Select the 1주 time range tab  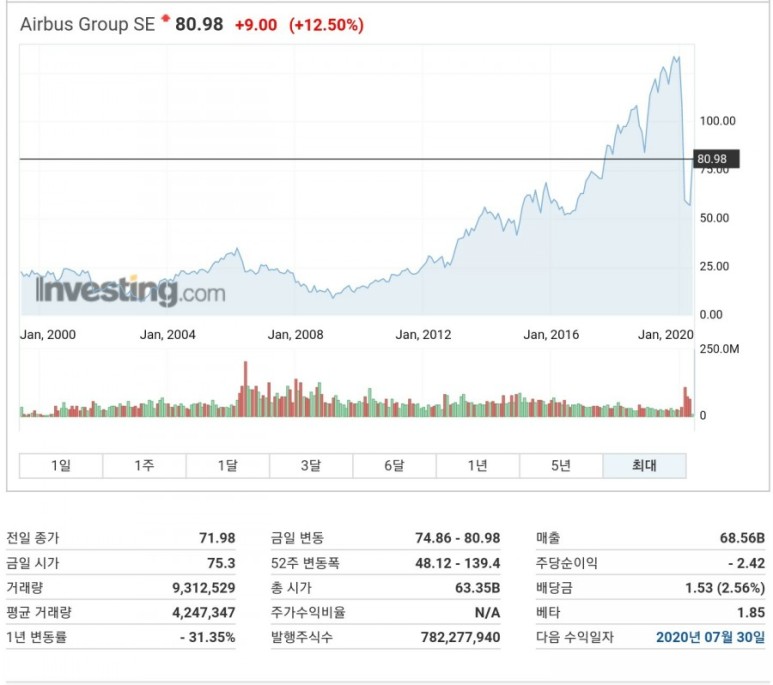coord(144,465)
